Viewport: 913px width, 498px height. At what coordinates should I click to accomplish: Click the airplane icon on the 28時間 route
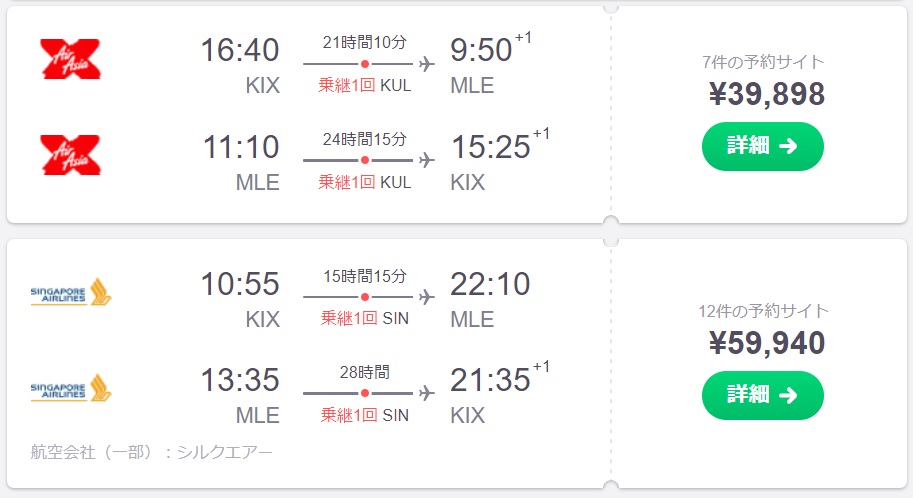pos(427,393)
